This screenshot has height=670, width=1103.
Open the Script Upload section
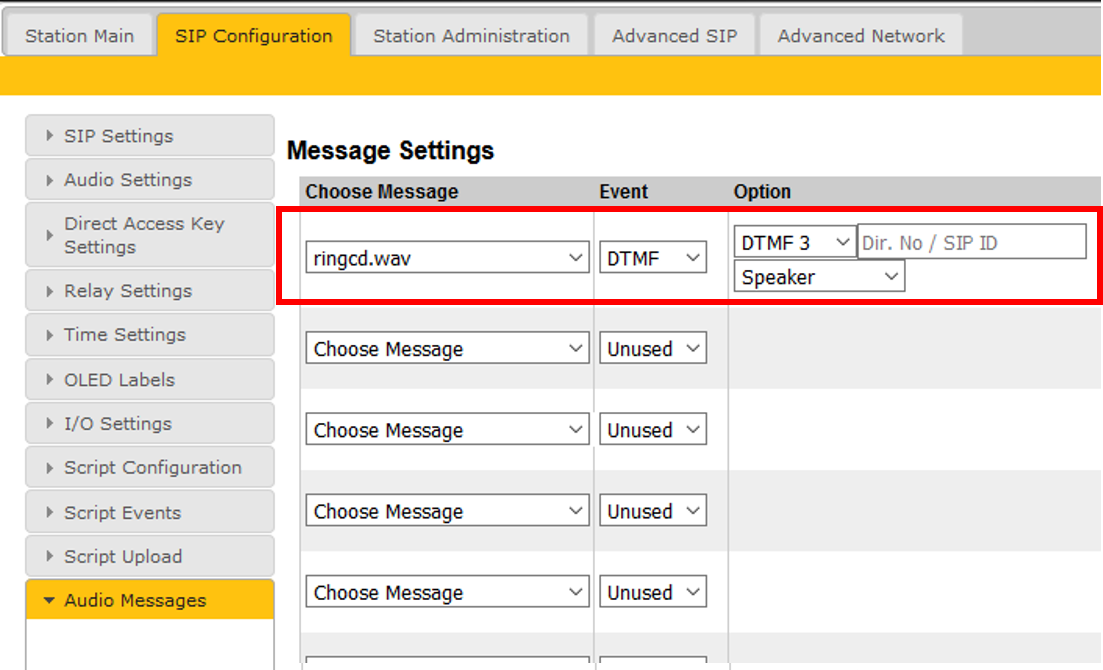(149, 557)
